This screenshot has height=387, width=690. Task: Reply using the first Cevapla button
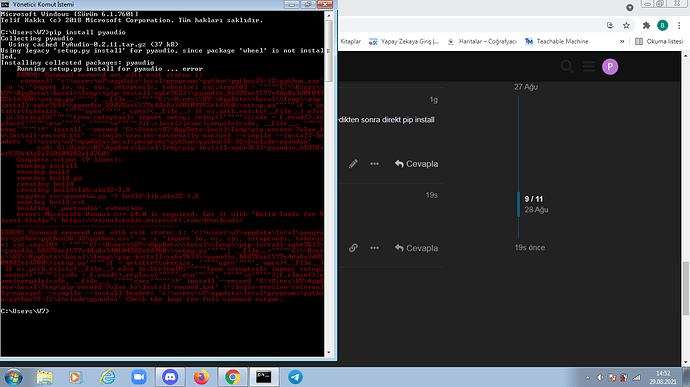pos(416,164)
